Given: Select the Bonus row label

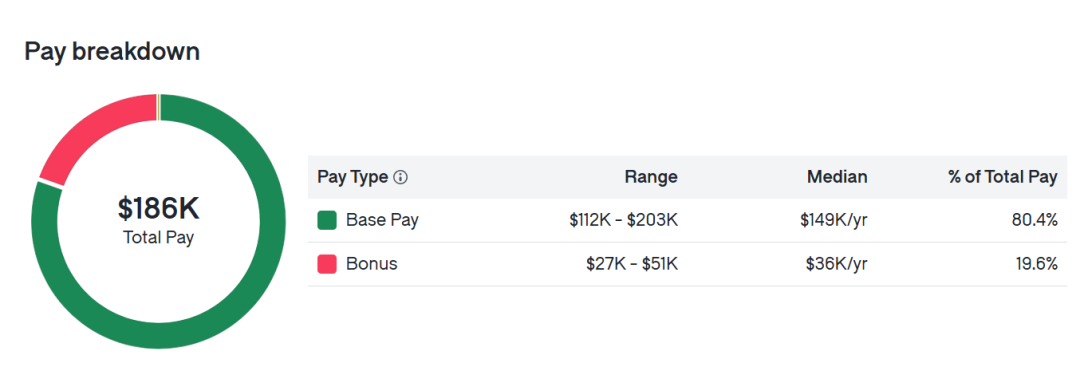Looking at the screenshot, I should 372,264.
